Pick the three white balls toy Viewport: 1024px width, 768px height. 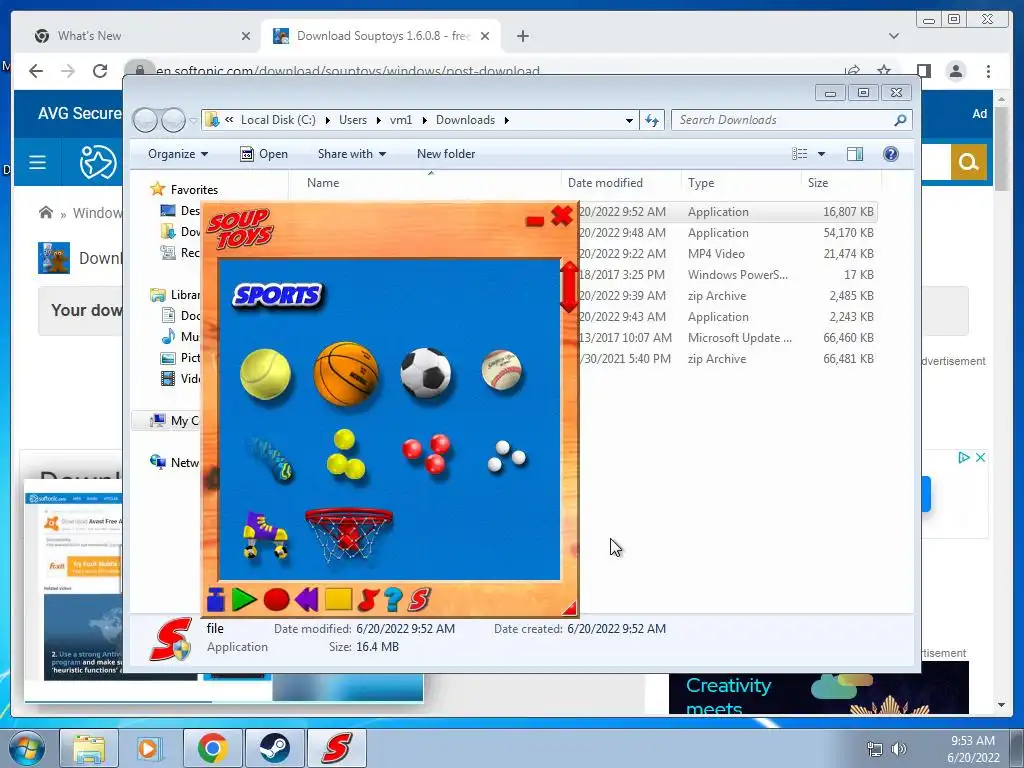coord(506,456)
